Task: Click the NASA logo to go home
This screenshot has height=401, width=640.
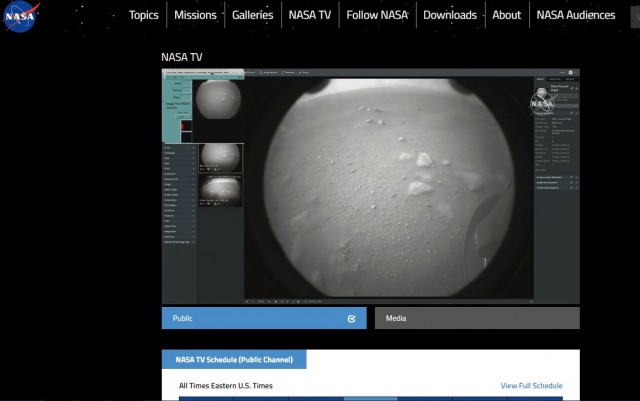Action: [20, 16]
